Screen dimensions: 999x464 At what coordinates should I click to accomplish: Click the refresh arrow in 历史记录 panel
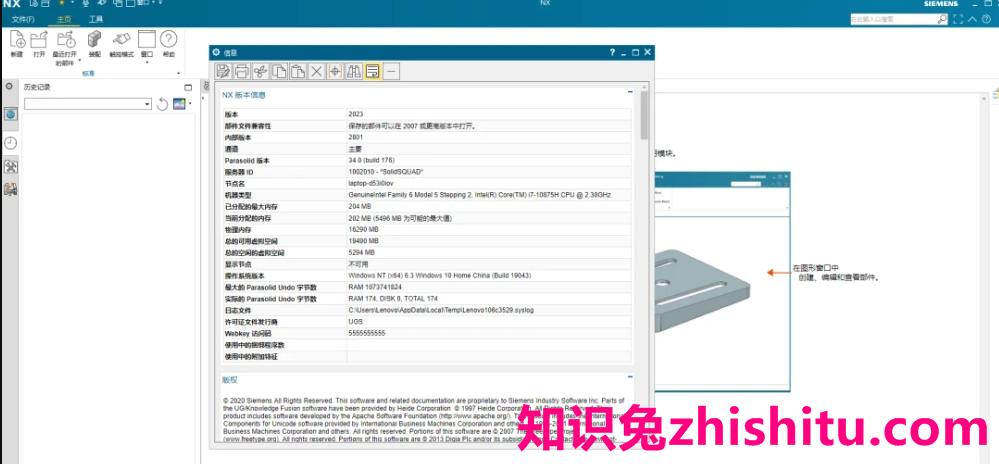click(162, 104)
